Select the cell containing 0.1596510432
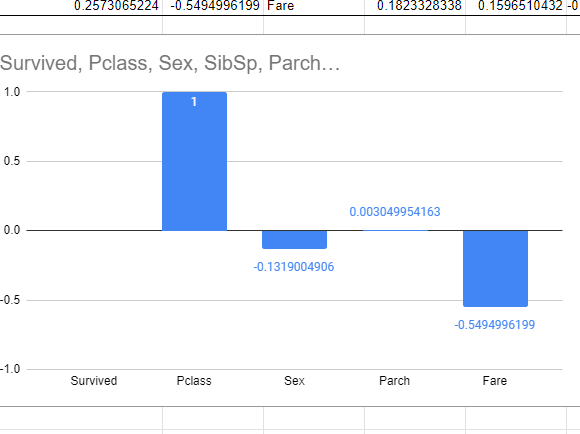The image size is (580, 434). (x=516, y=7)
